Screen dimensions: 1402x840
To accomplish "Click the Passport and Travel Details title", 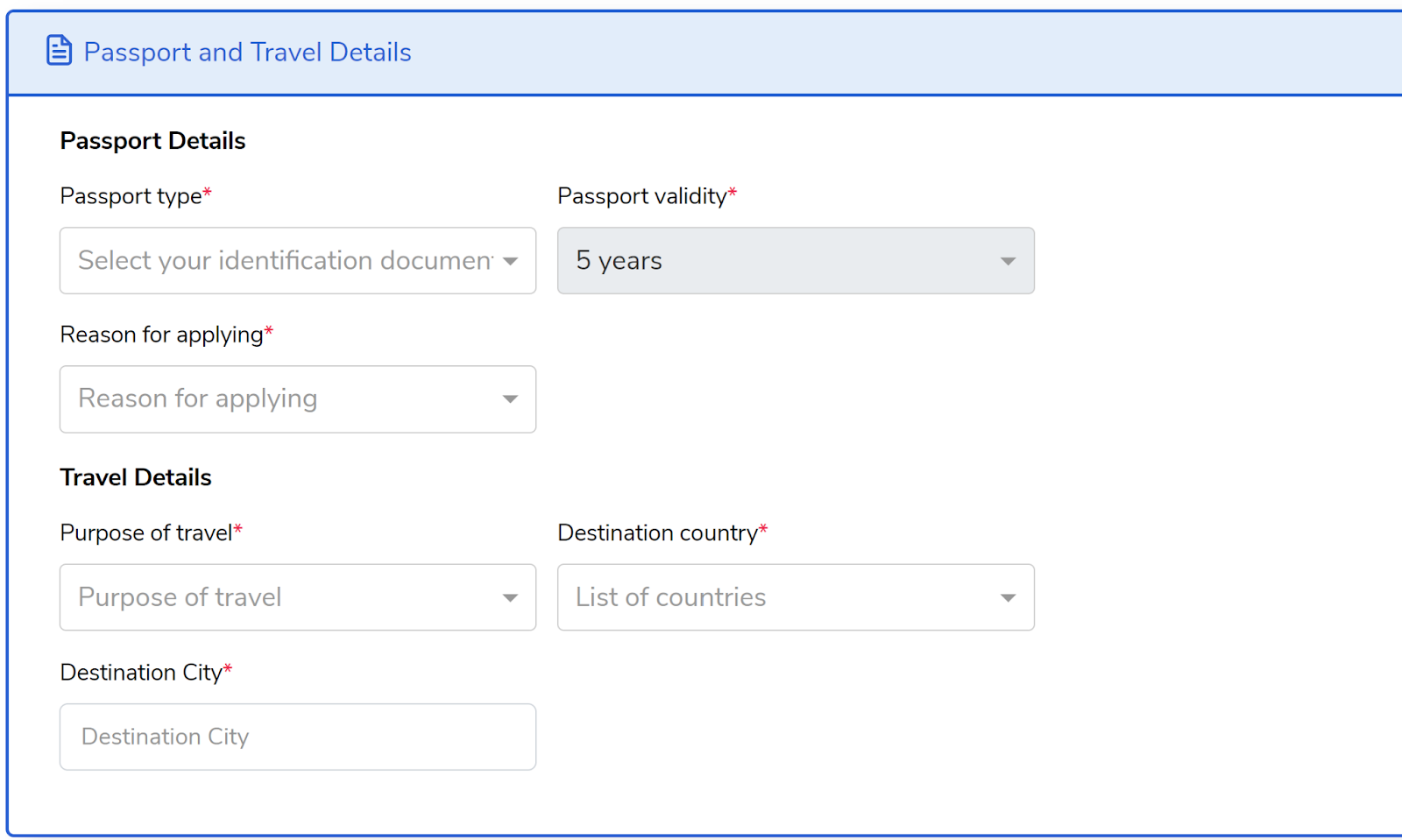I will [x=247, y=53].
